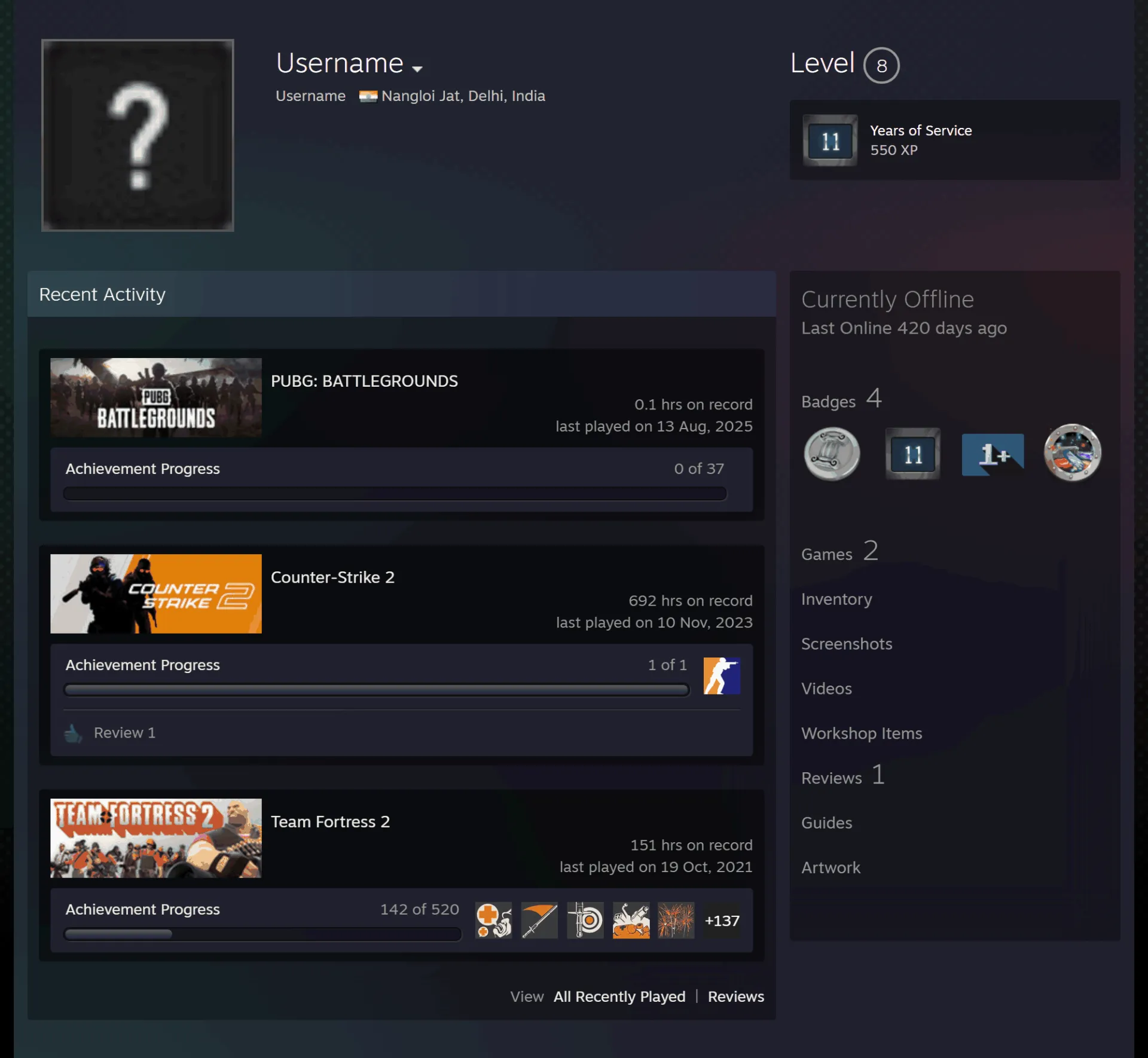
Task: Open the PUBG: BATTLEGROUNDS title link
Action: [x=364, y=381]
